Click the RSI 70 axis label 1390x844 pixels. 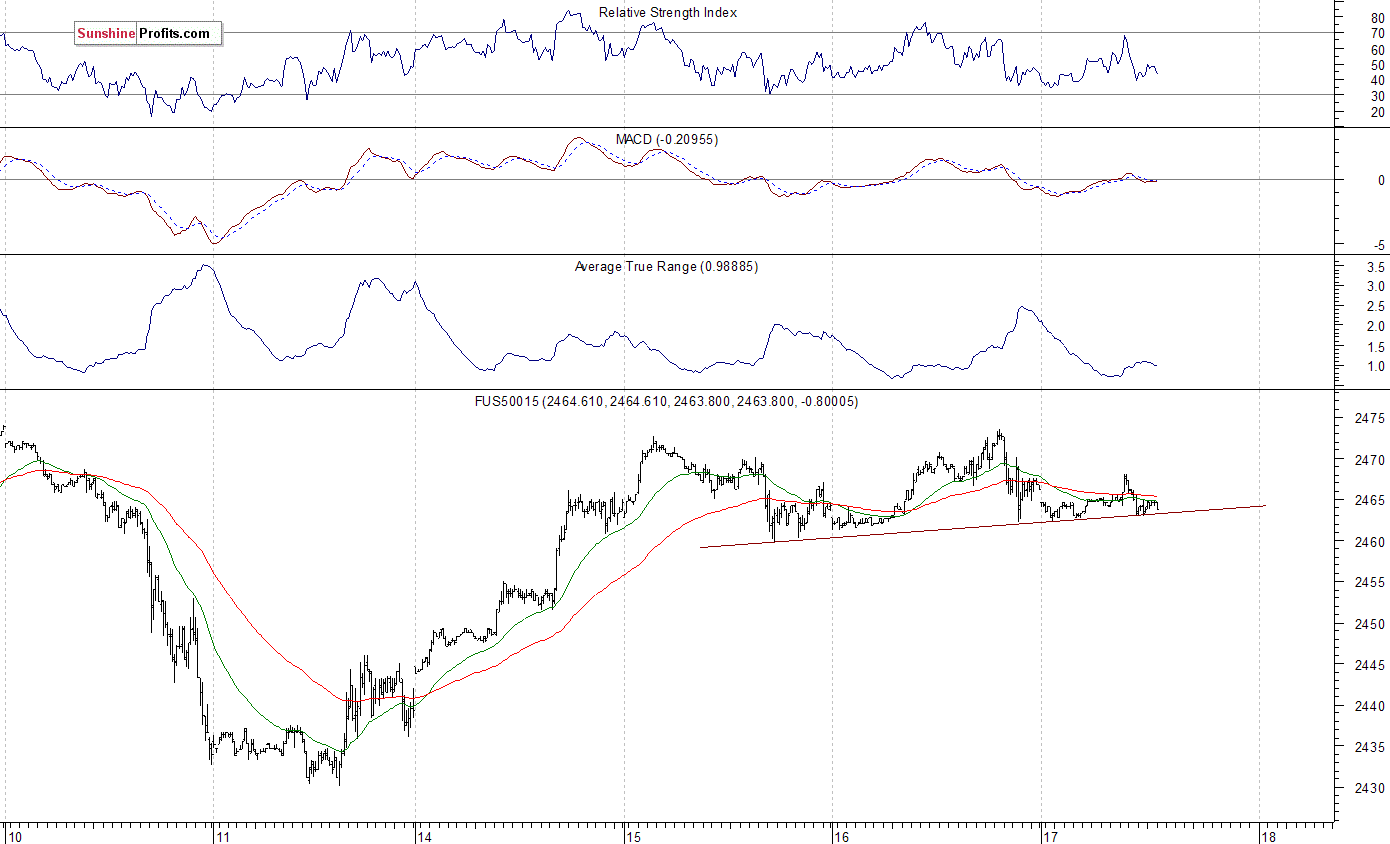pos(1378,33)
